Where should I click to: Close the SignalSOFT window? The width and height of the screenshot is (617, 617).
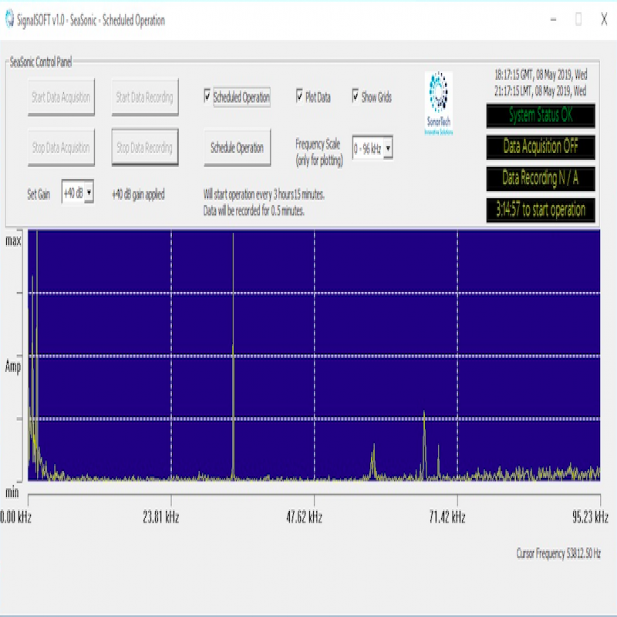point(604,19)
